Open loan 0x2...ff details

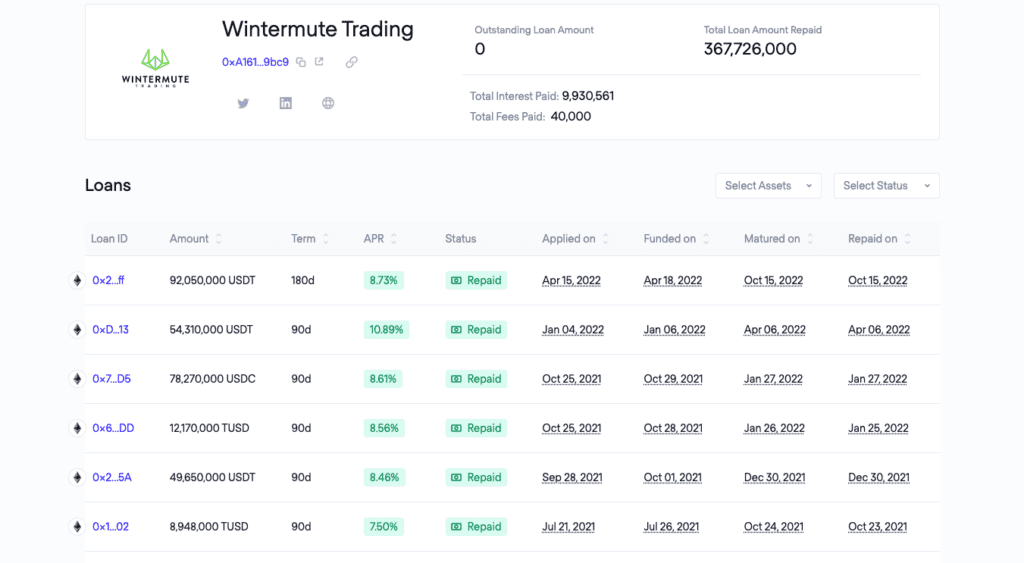[108, 280]
